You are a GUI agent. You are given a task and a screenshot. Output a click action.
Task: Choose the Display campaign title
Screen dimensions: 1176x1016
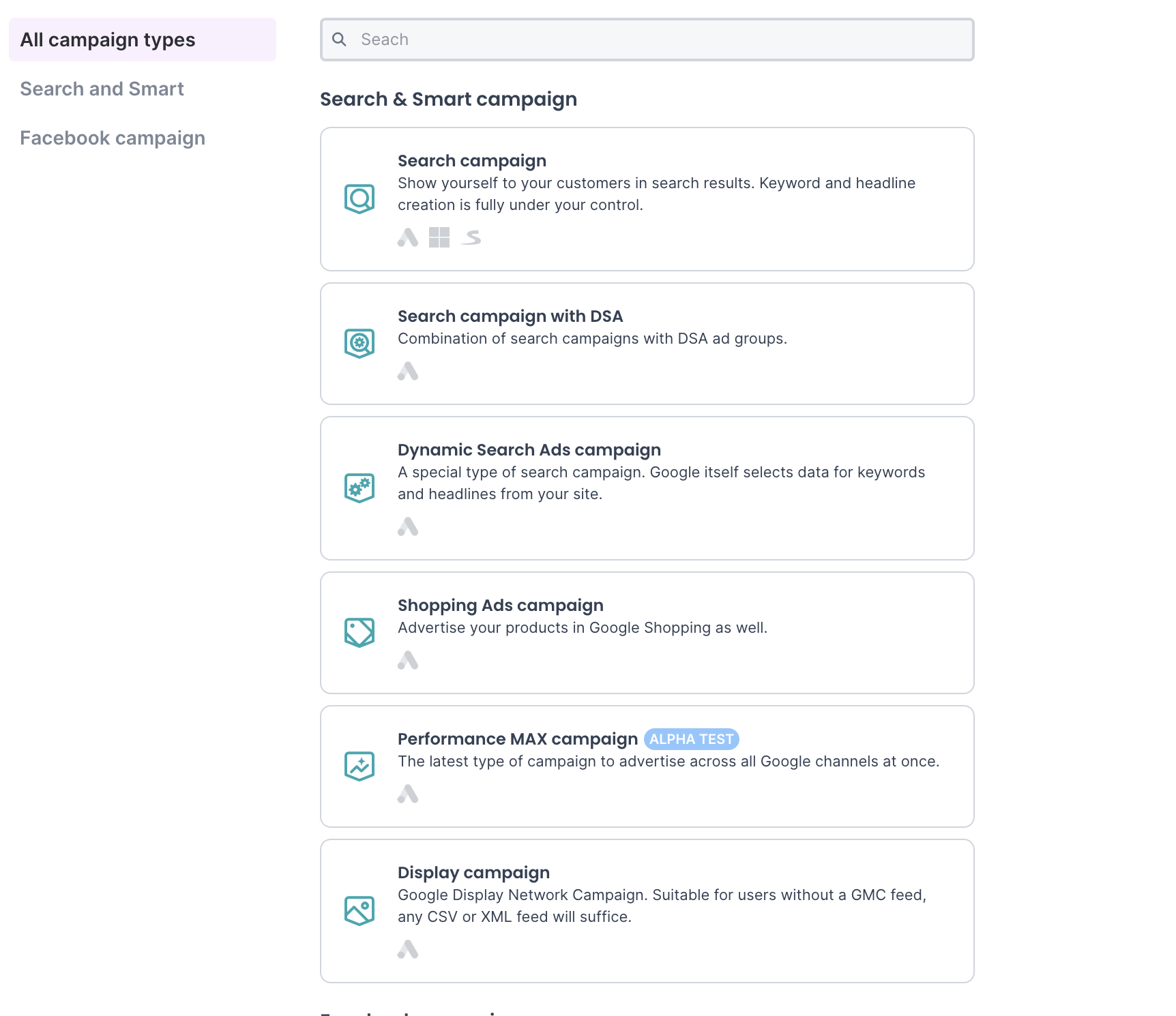[x=473, y=873]
